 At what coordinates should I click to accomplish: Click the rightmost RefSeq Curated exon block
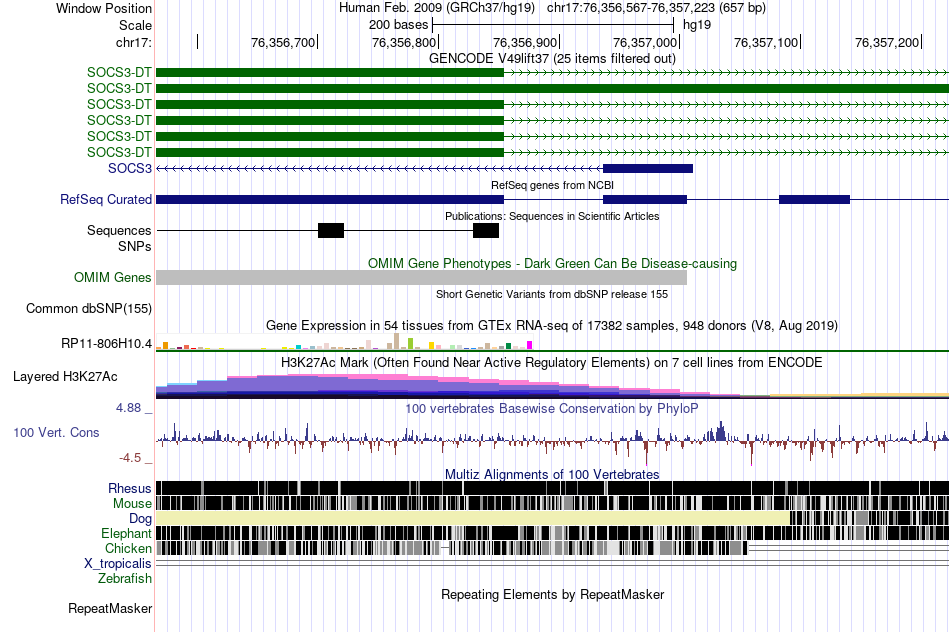point(814,199)
